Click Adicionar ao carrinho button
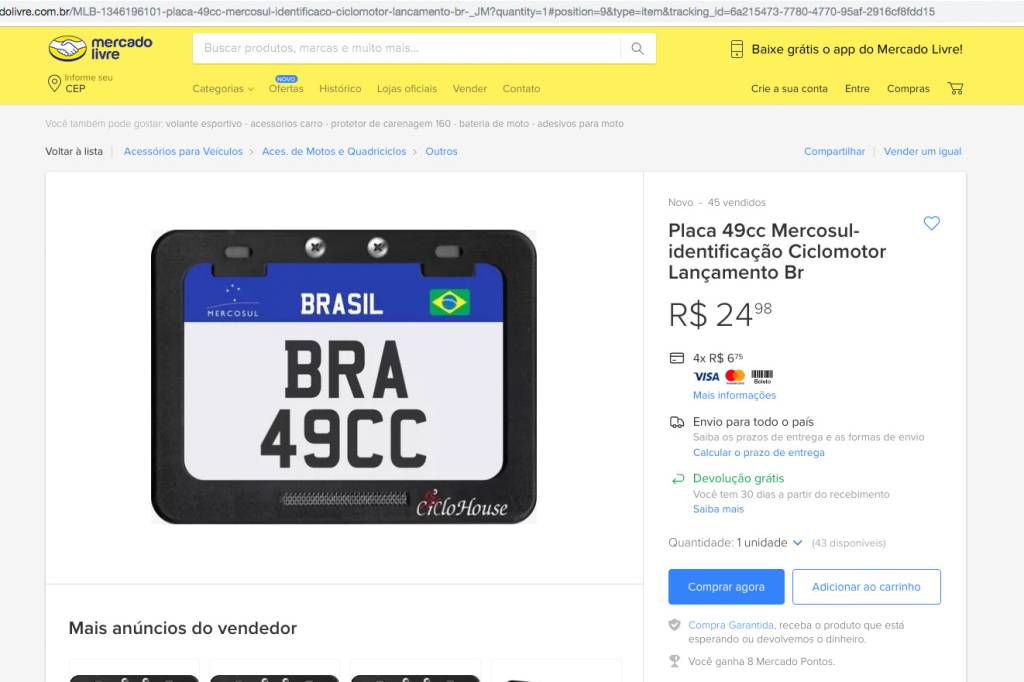 pyautogui.click(x=866, y=587)
